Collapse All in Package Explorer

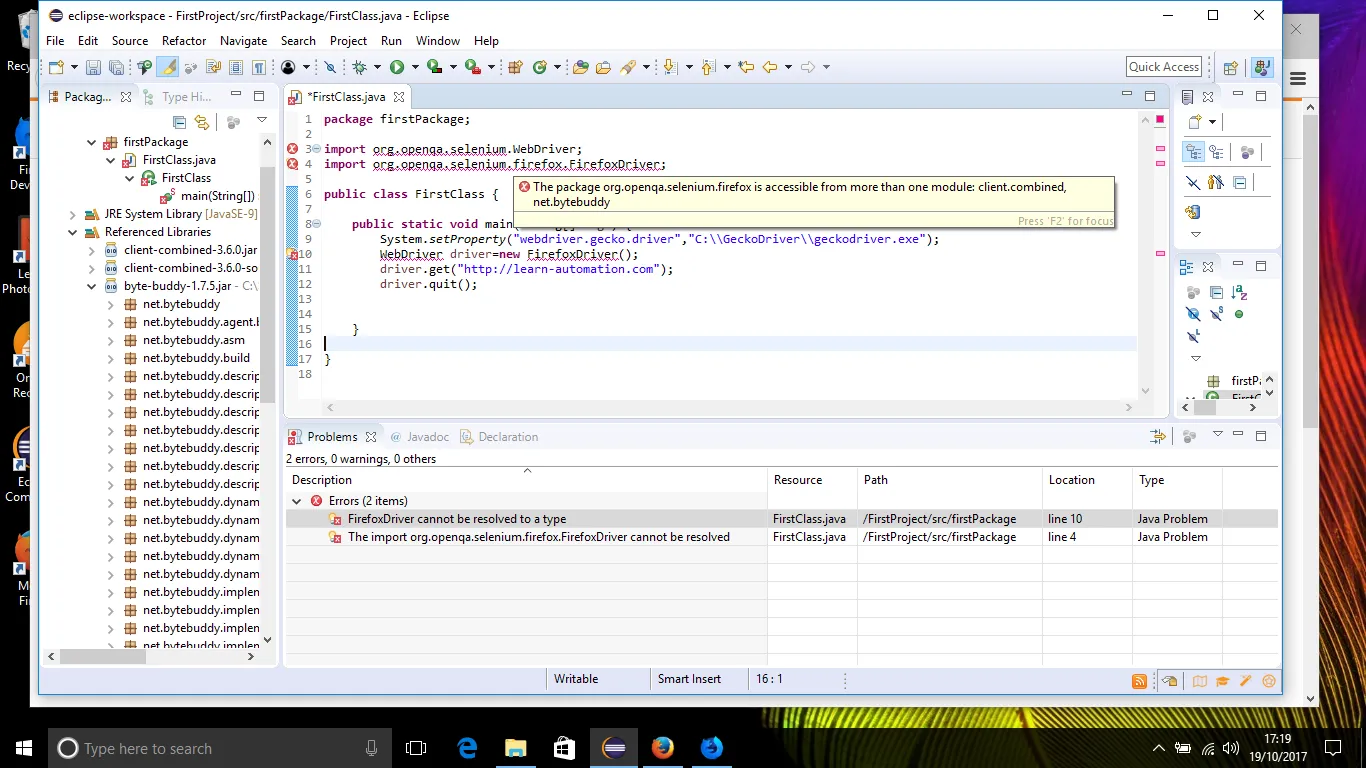pos(180,122)
